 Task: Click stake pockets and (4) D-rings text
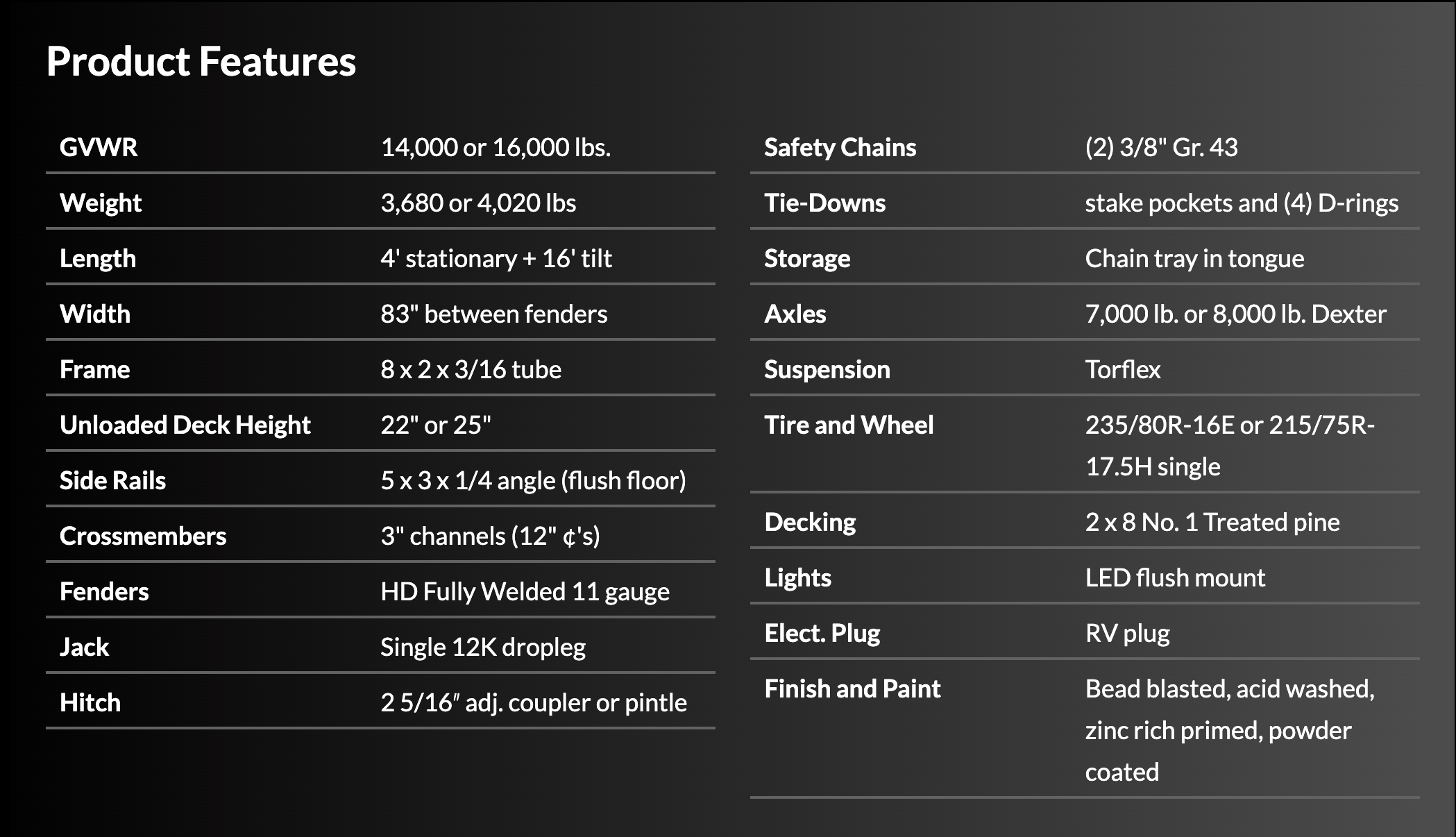(1242, 203)
